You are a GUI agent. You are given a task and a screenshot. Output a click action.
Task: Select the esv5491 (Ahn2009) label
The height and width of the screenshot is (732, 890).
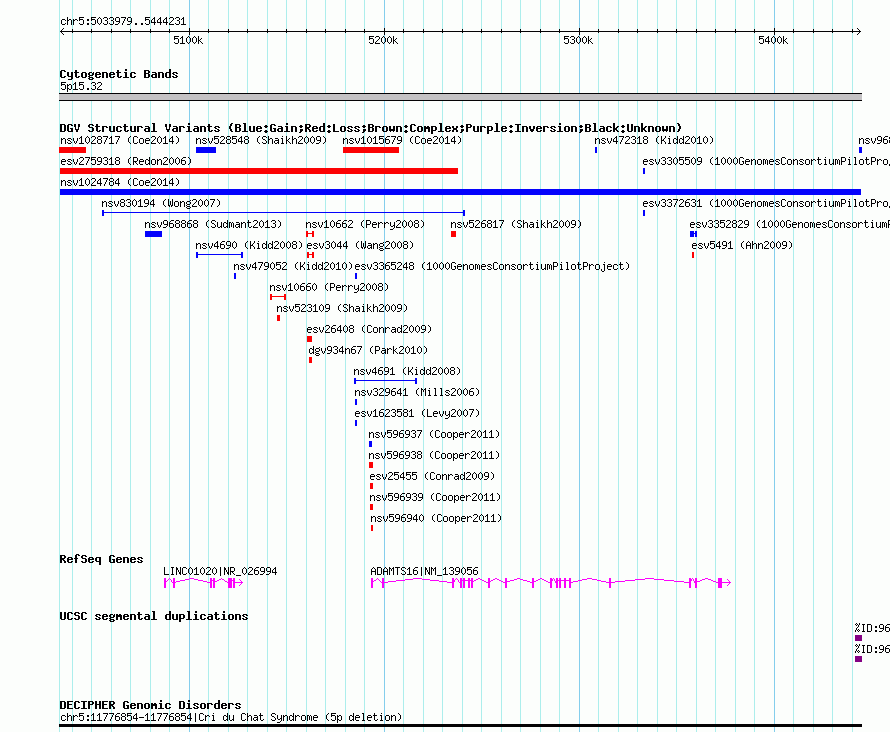coord(742,245)
